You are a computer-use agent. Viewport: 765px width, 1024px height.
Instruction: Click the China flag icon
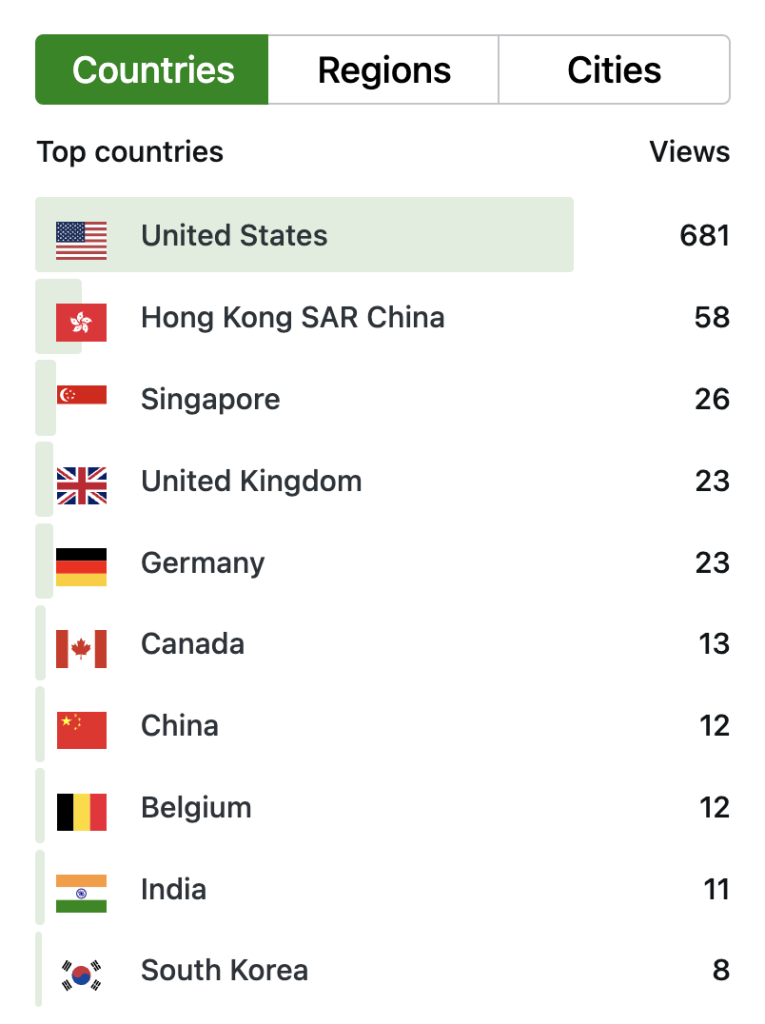(81, 728)
